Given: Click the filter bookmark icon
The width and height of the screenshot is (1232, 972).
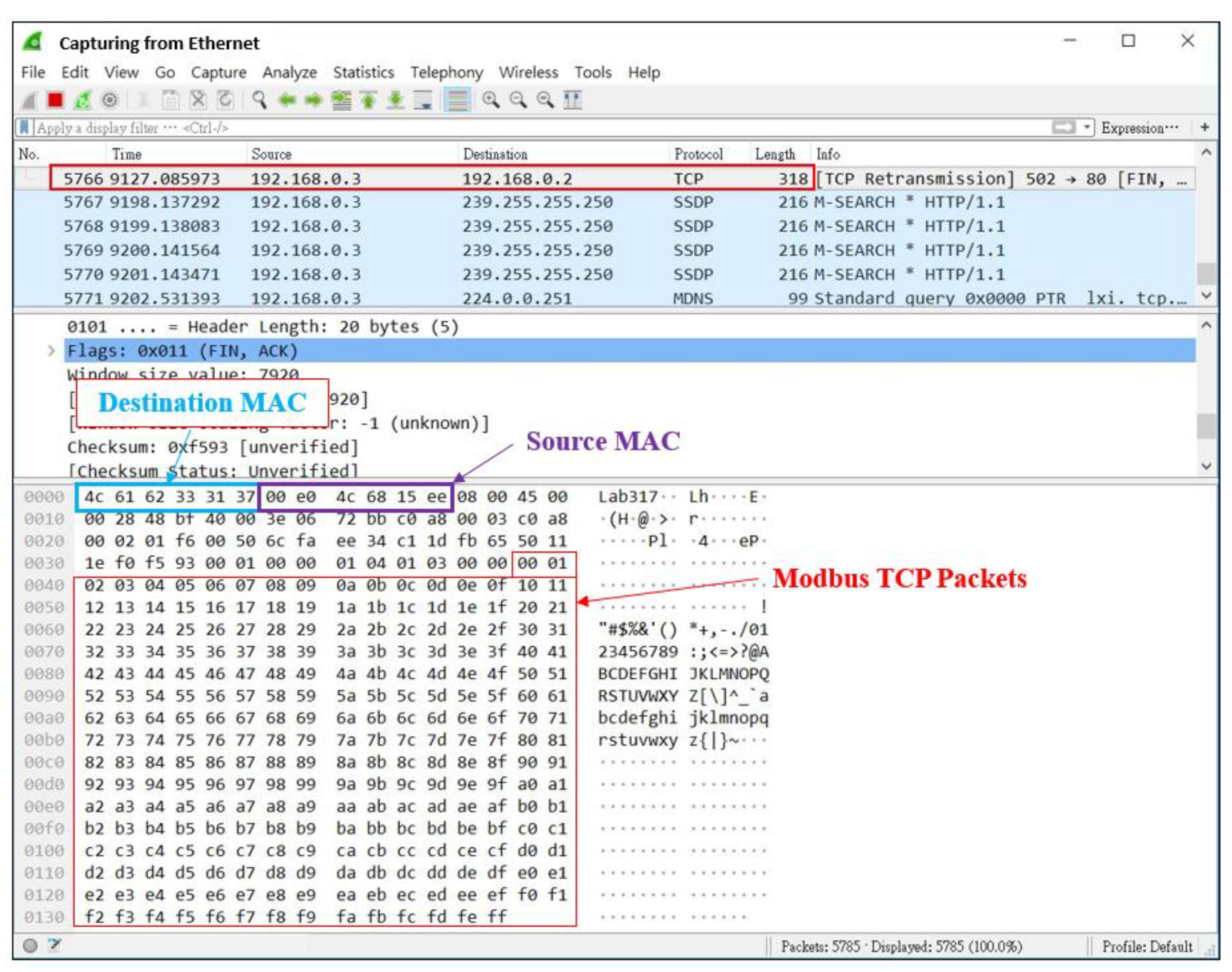Looking at the screenshot, I should [x=24, y=128].
